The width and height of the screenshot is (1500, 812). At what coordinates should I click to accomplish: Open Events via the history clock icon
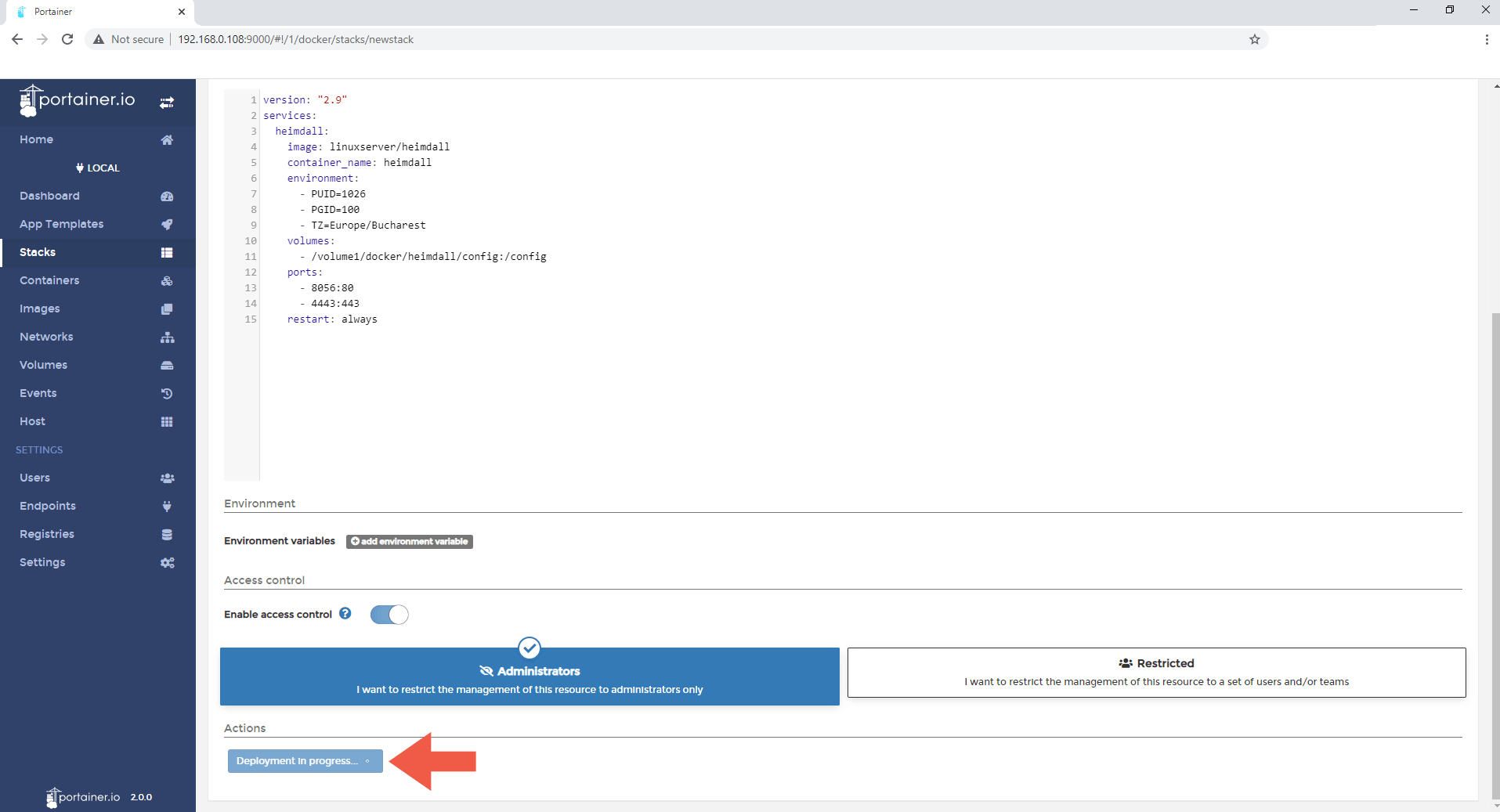[x=167, y=393]
